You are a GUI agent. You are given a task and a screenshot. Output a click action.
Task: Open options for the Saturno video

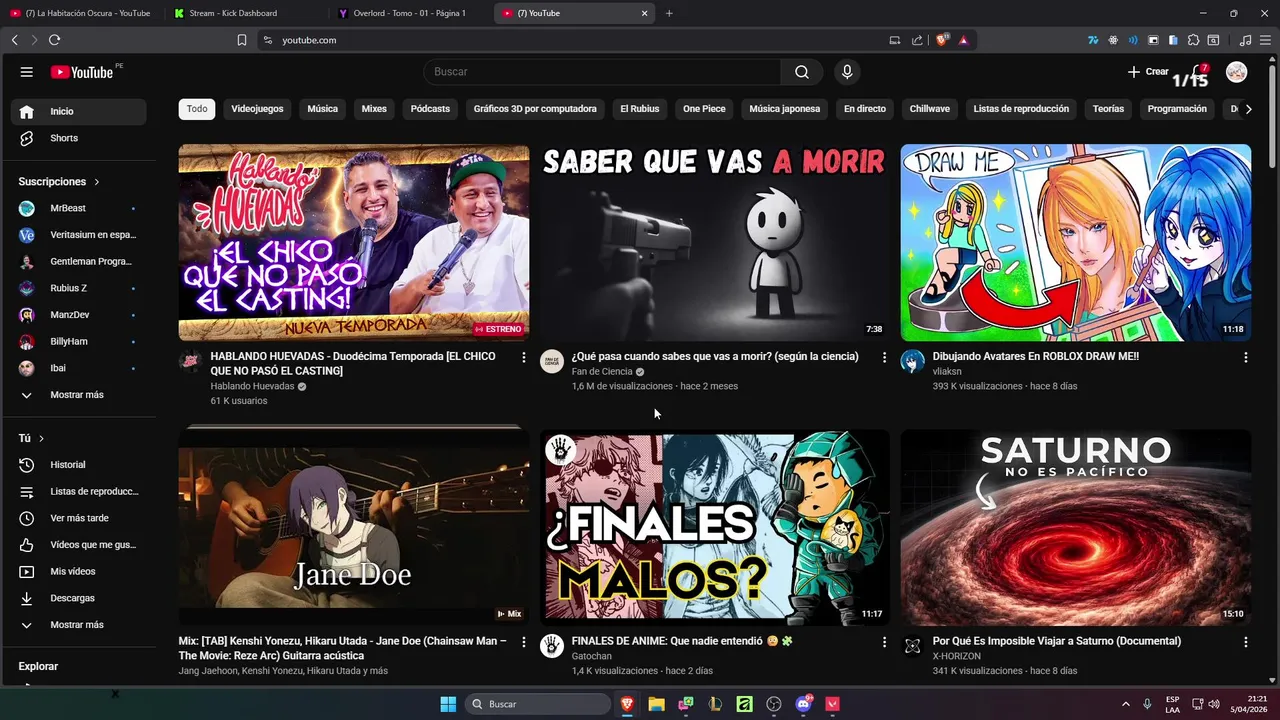(1245, 642)
